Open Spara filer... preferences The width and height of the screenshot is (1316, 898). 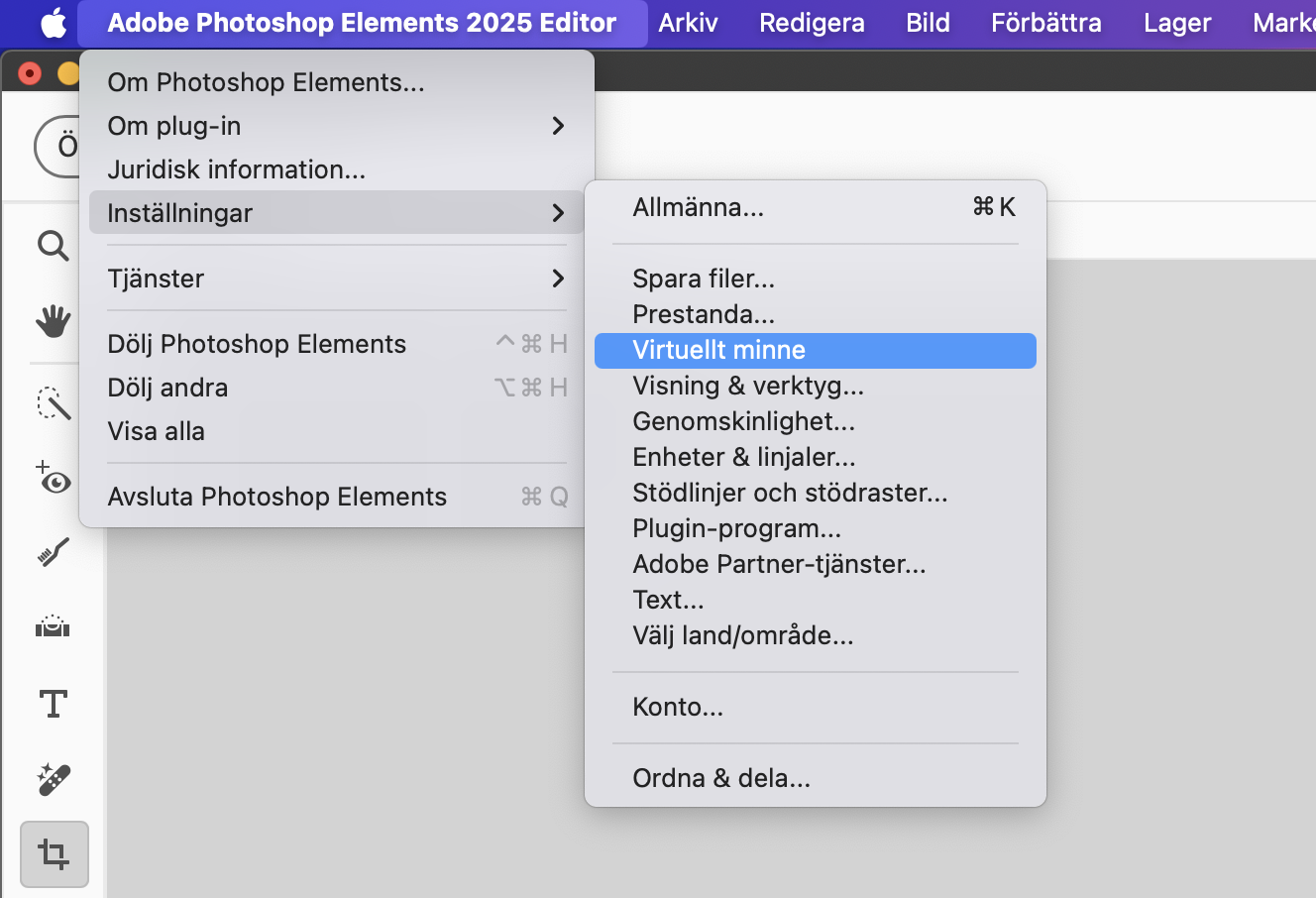click(816, 279)
